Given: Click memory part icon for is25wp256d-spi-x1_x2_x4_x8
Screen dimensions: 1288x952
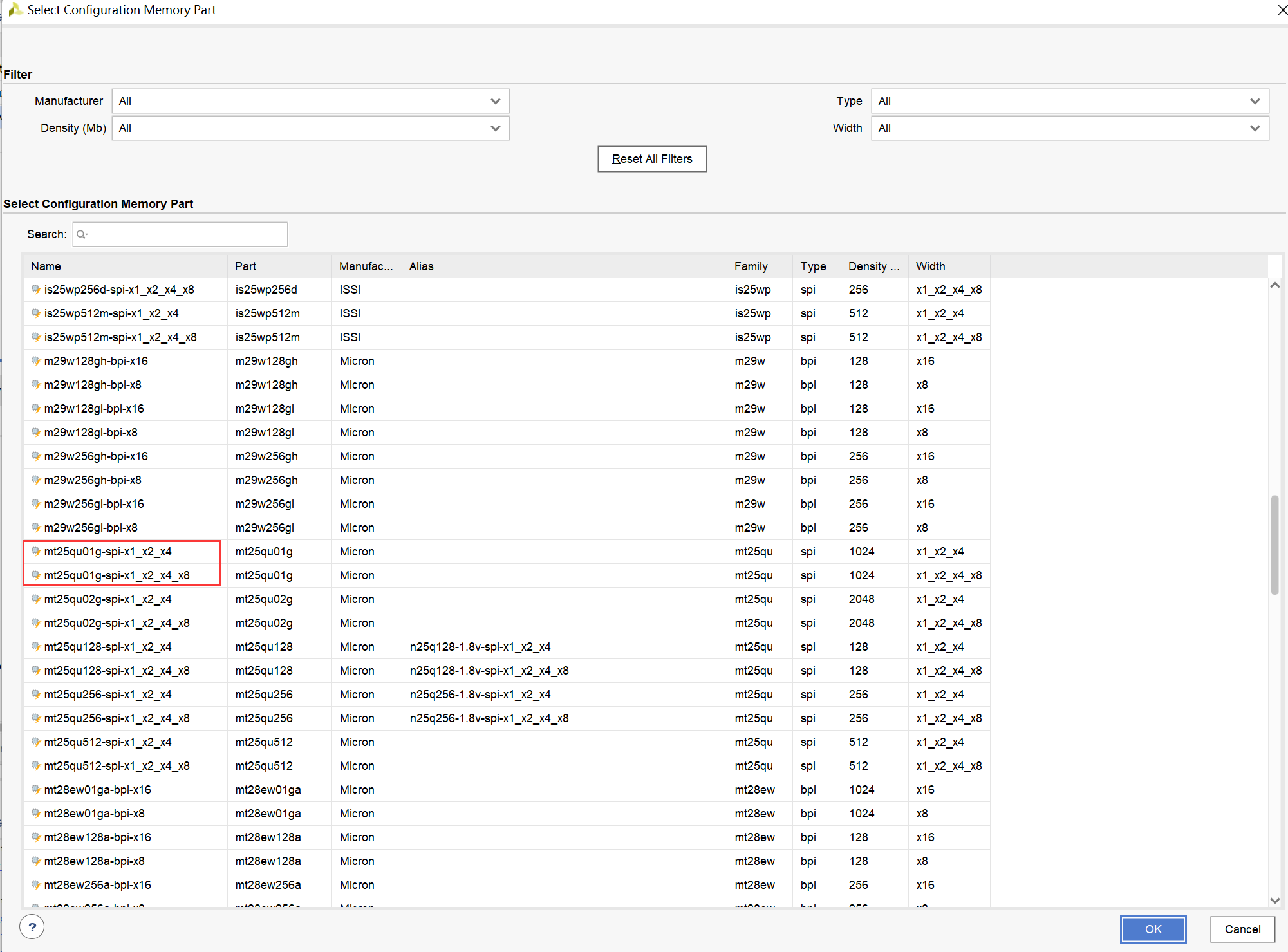Looking at the screenshot, I should (36, 289).
